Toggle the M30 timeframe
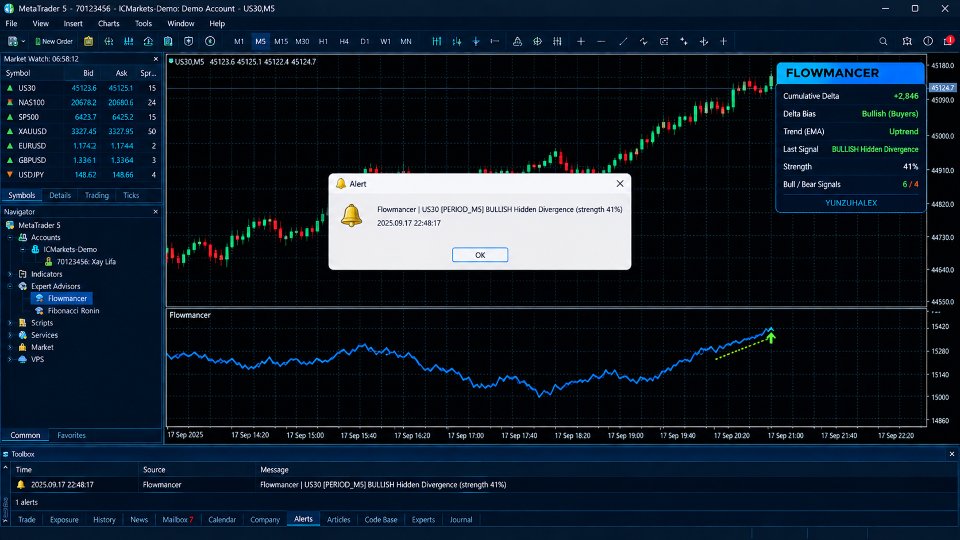The height and width of the screenshot is (540, 960). click(x=302, y=41)
